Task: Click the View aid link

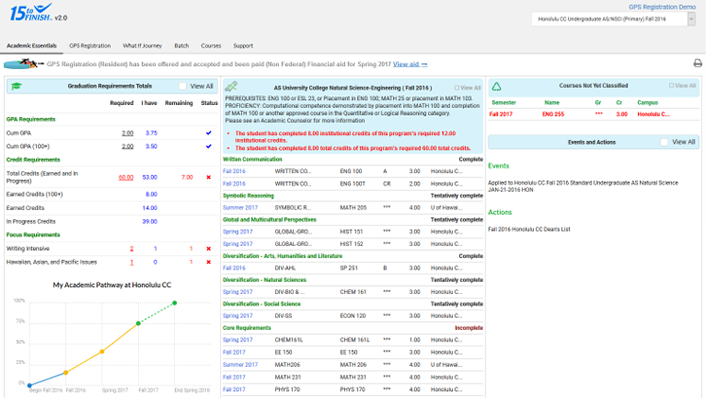Action: coord(410,64)
